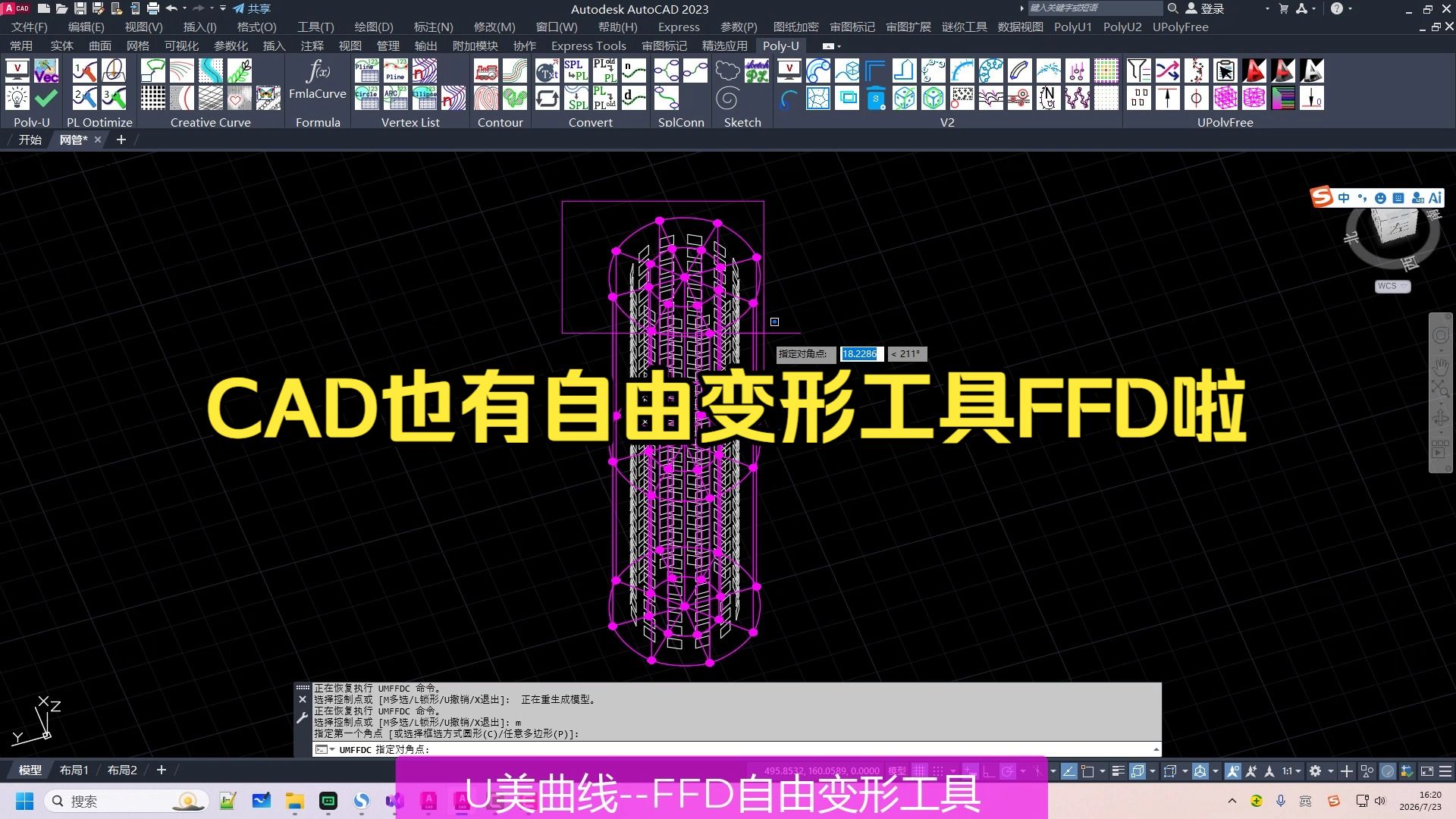Click the fingerprint contour icon

pos(486,98)
